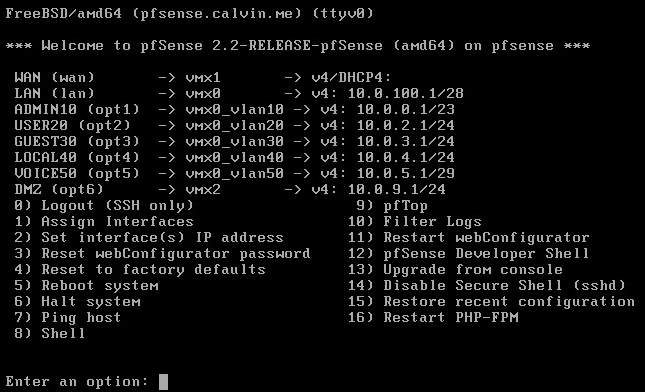Screen dimensions: 645x392
Task: Click the DMZ (opt6) interface row
Action: [230, 190]
